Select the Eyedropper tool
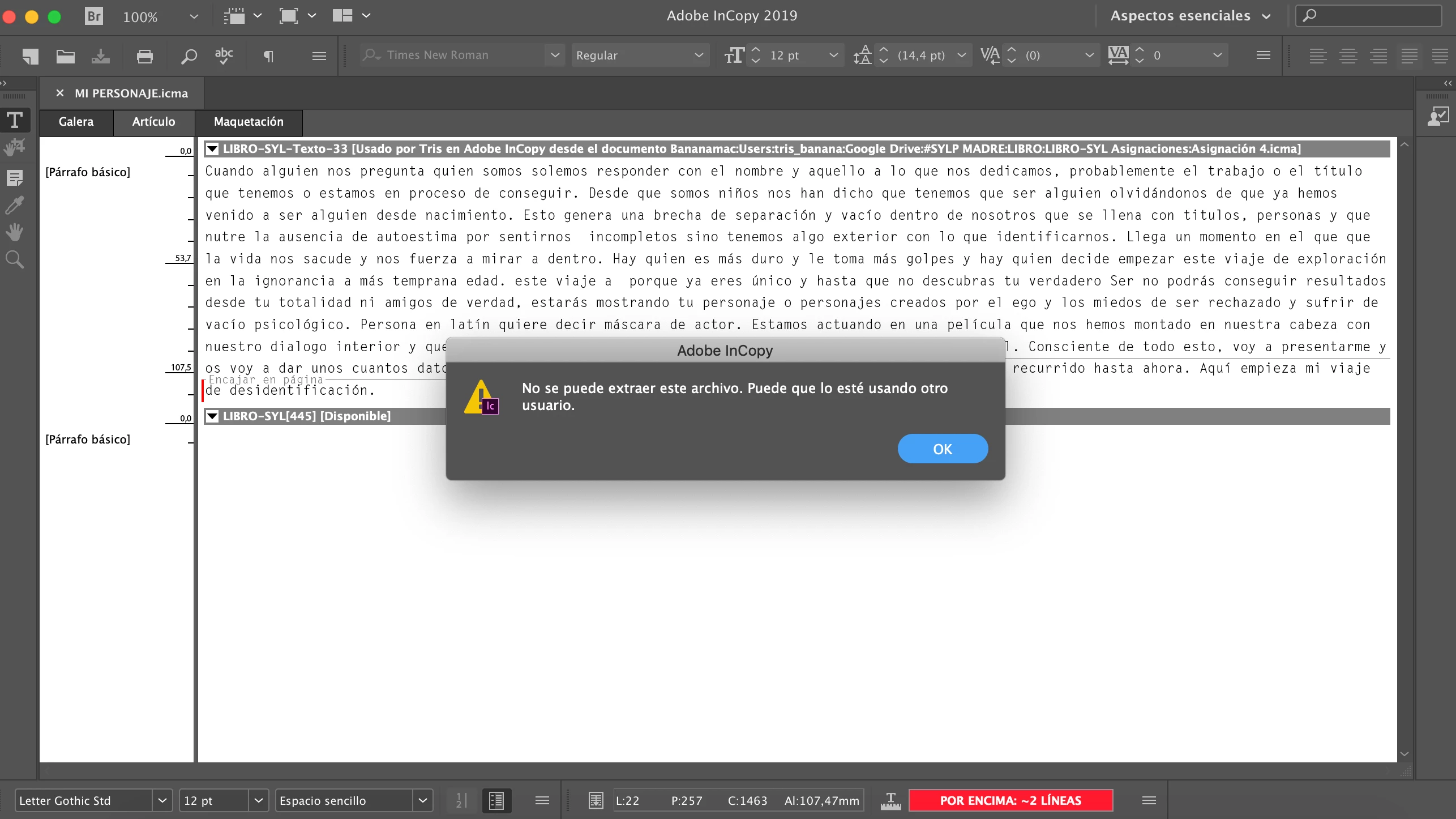This screenshot has height=819, width=1456. coord(15,205)
